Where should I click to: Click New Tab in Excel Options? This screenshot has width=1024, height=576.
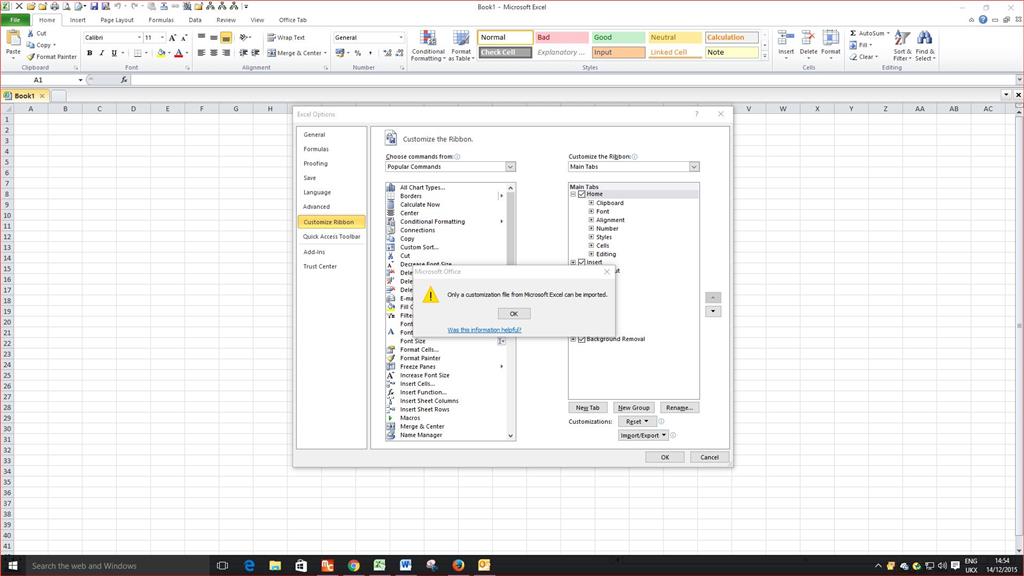point(588,408)
